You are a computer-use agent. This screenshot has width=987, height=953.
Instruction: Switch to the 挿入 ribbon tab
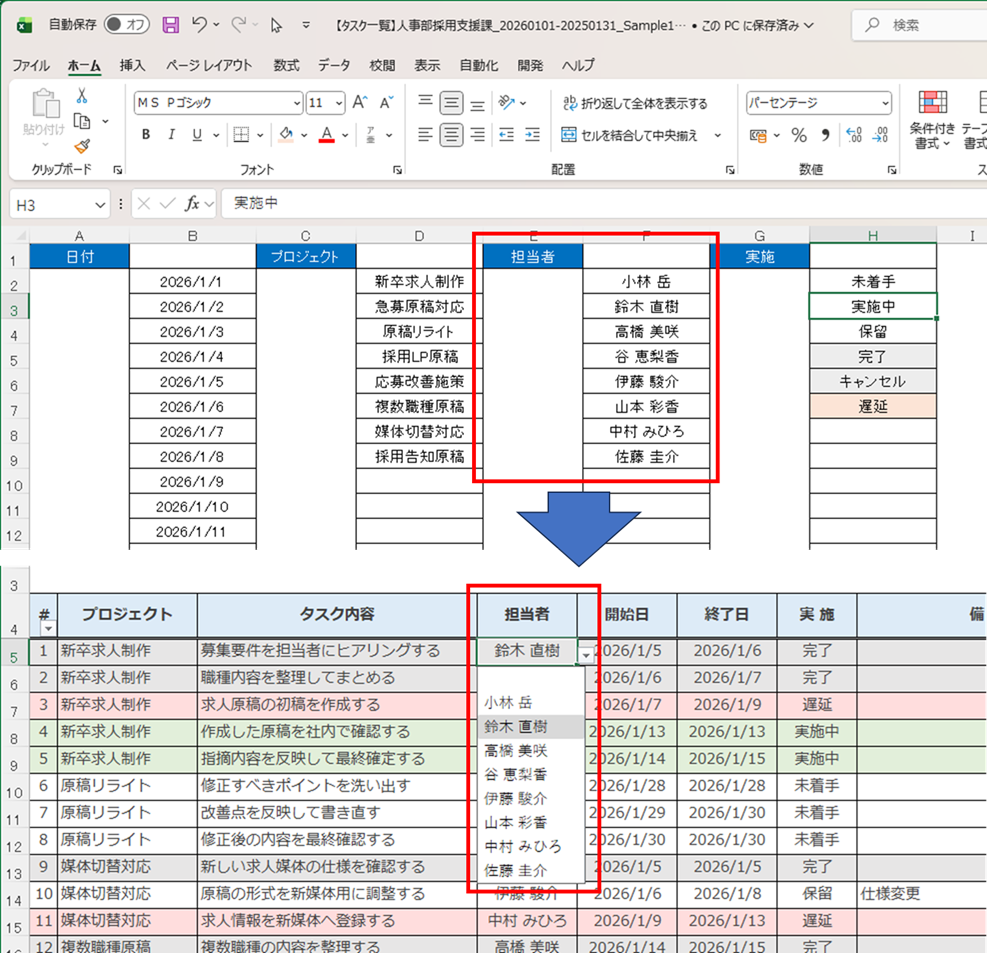(131, 65)
